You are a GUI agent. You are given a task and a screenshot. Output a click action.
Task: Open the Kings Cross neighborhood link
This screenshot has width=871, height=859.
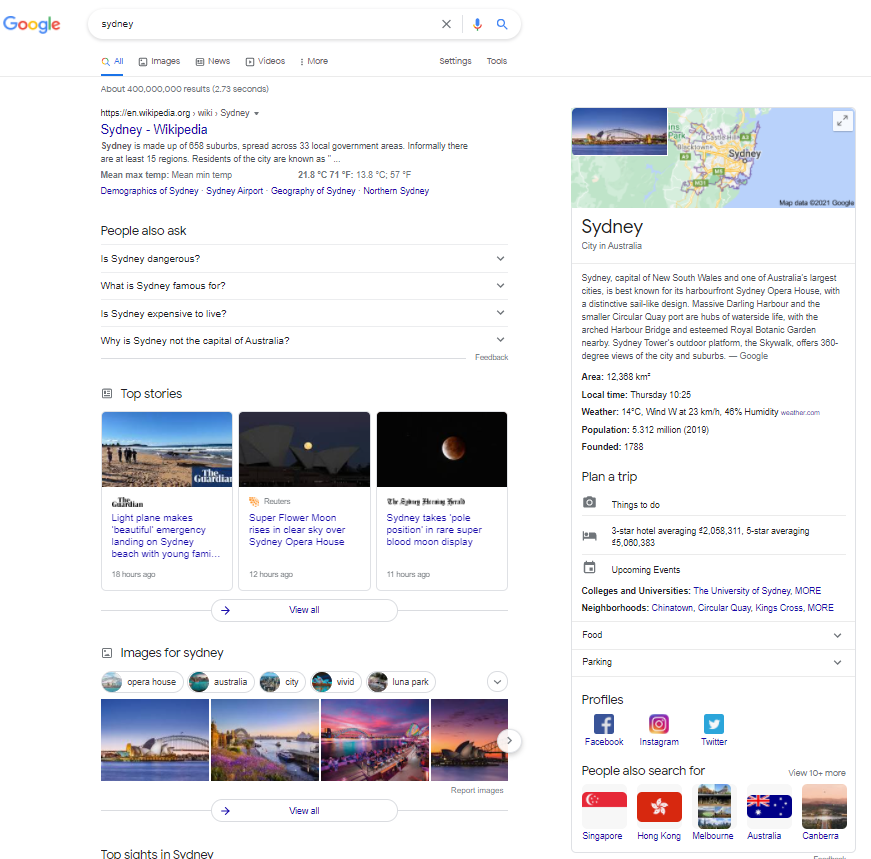pyautogui.click(x=779, y=608)
